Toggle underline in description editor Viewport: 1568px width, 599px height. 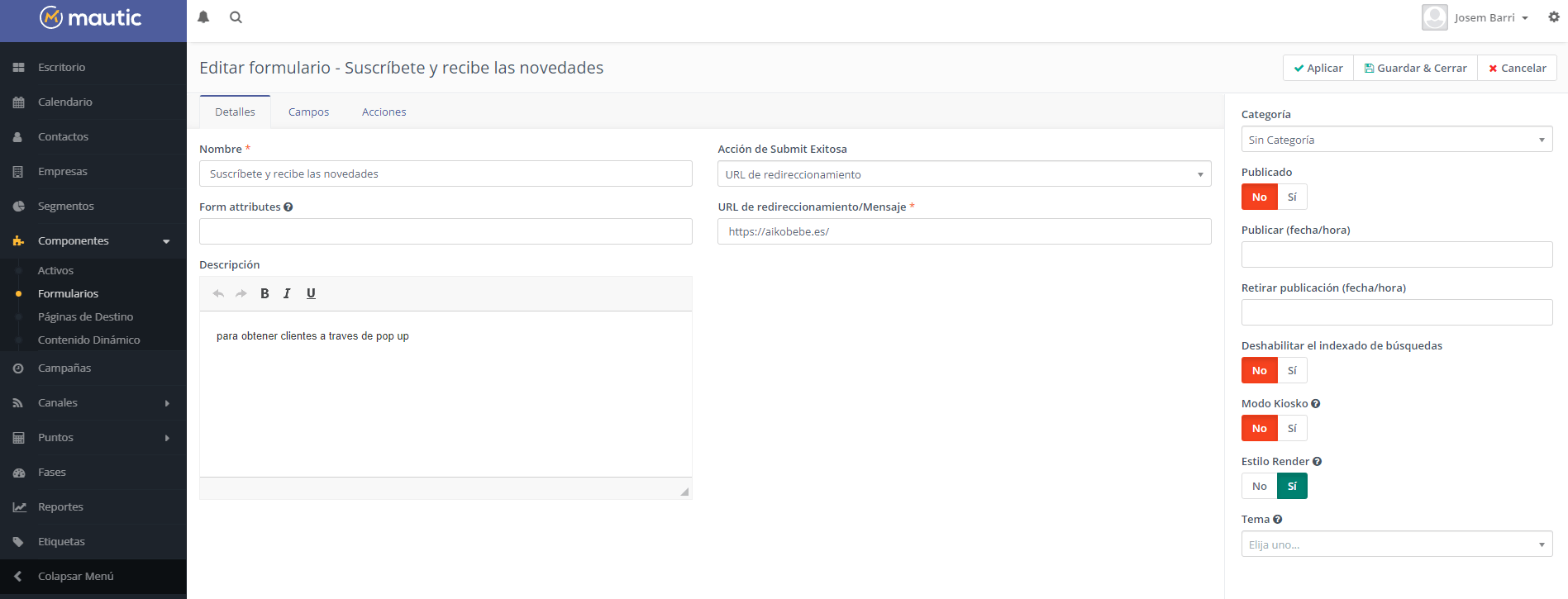[x=311, y=293]
